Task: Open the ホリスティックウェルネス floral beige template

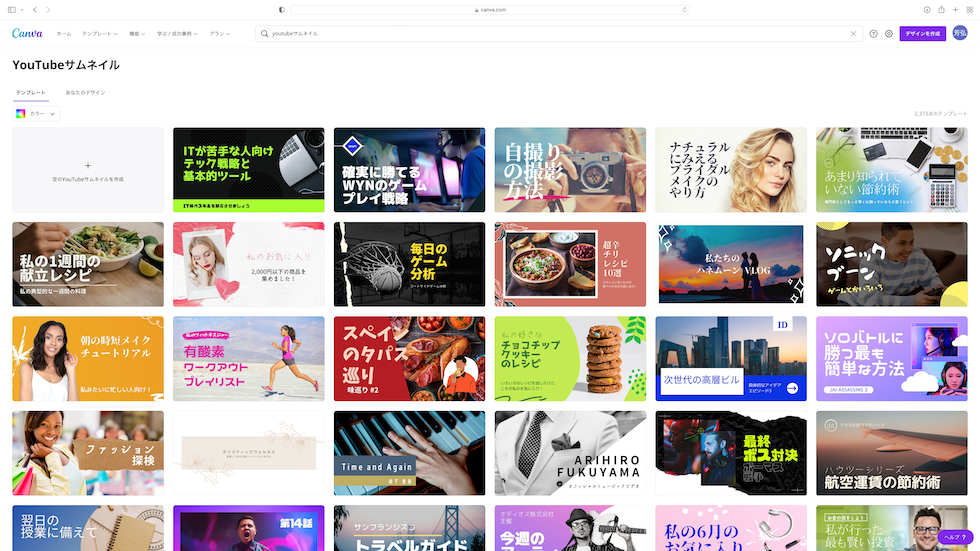Action: pos(249,453)
